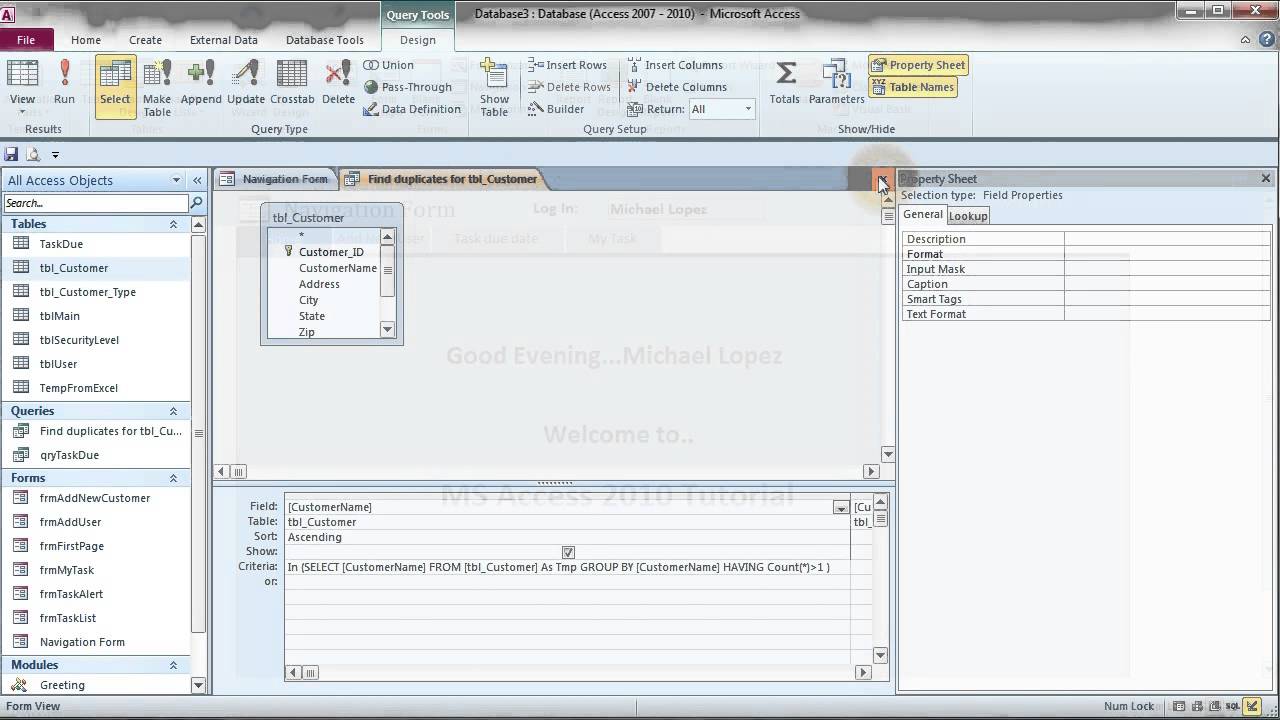The height and width of the screenshot is (720, 1280).
Task: Collapse the Queries group
Action: coord(173,411)
